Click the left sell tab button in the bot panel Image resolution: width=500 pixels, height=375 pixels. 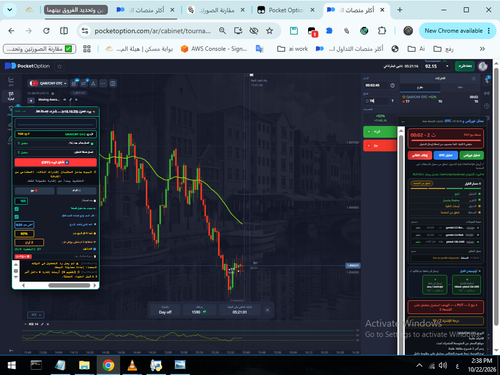tap(34, 191)
